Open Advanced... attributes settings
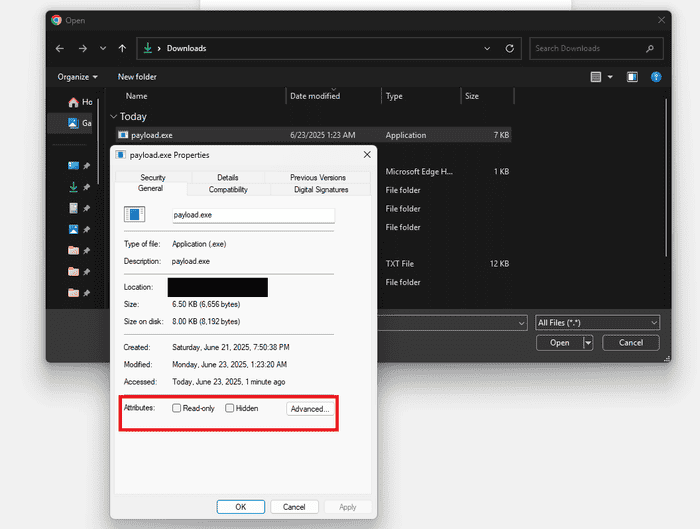This screenshot has width=700, height=529. point(310,409)
